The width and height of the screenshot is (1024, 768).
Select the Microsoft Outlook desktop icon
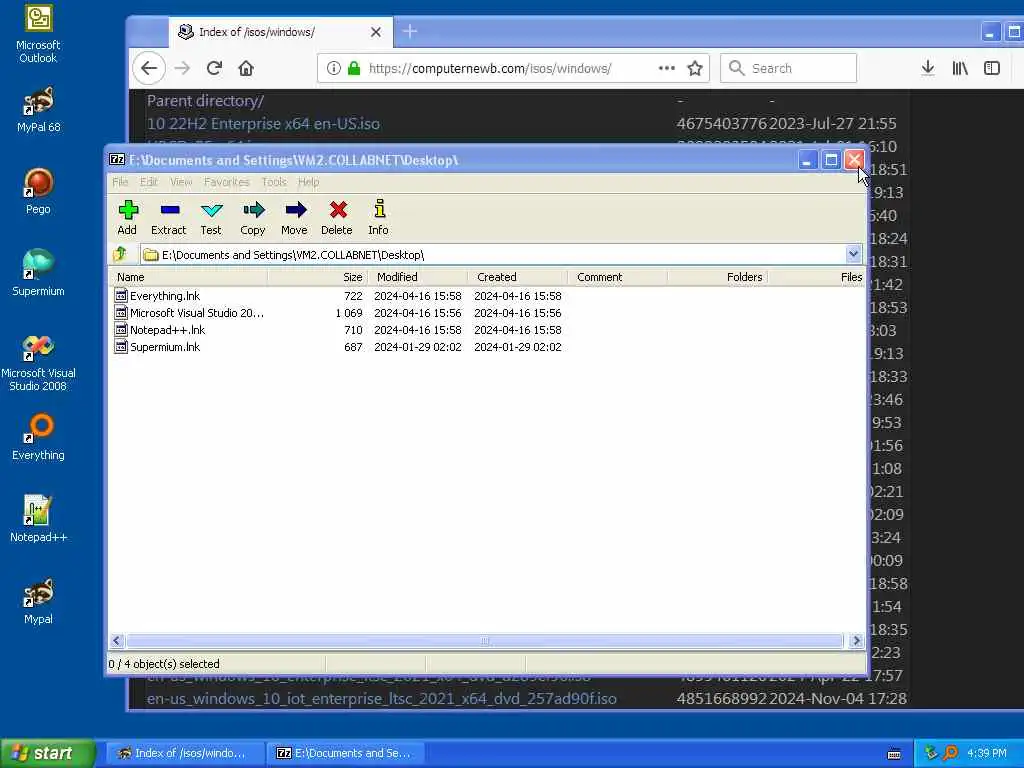38,34
